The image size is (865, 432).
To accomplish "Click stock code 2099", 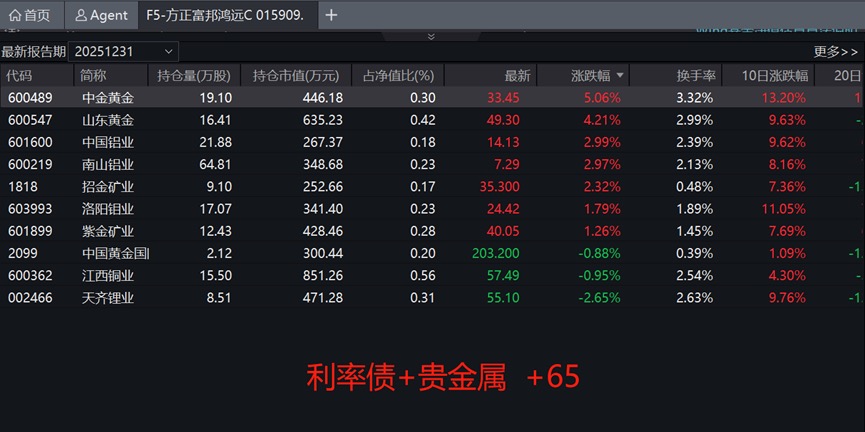I will point(23,254).
